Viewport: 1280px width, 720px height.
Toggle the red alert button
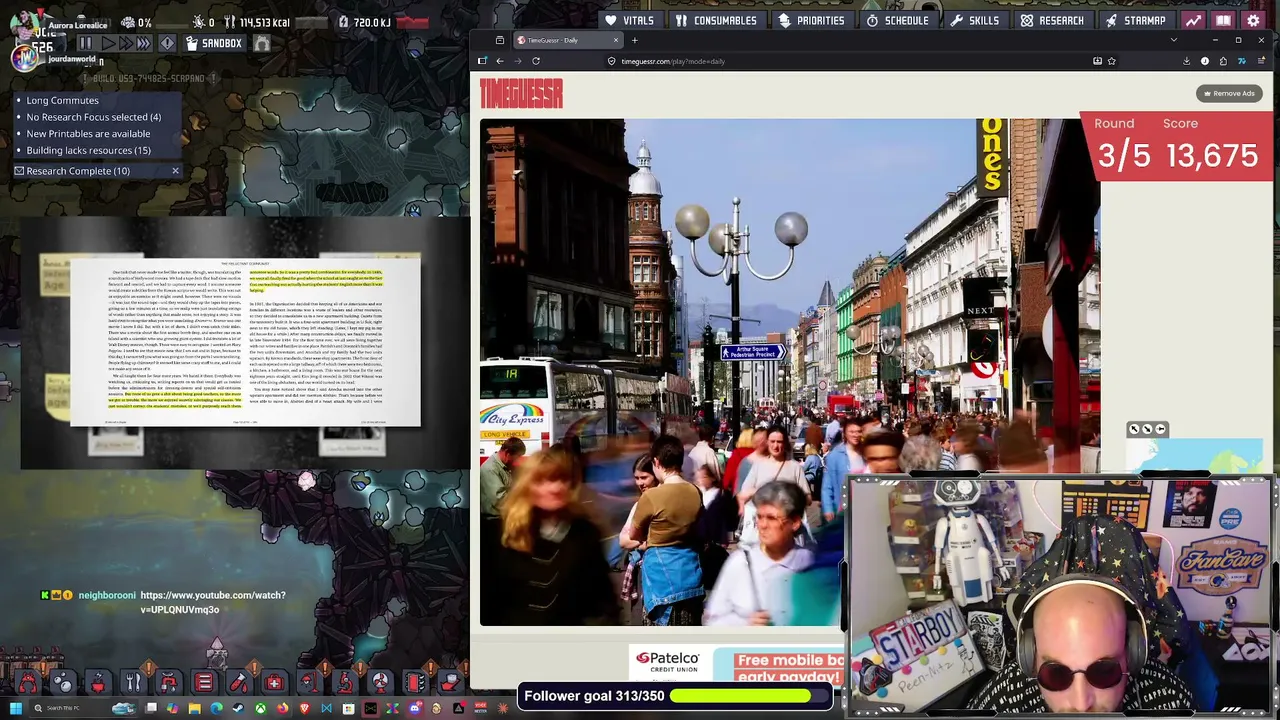167,43
